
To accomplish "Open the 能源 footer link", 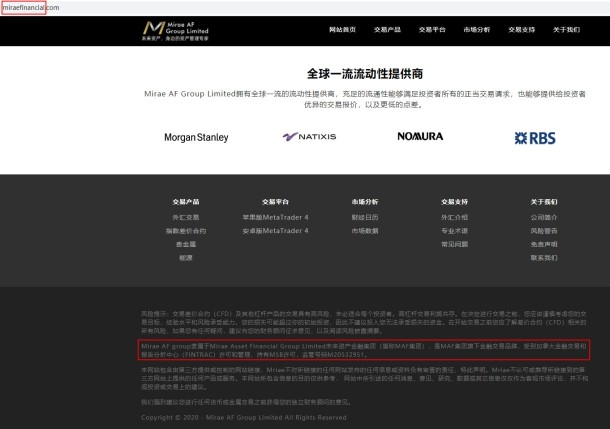I will 186,257.
